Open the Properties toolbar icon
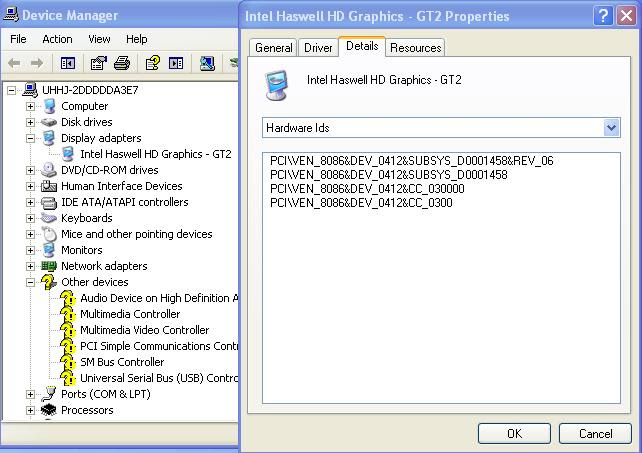This screenshot has height=453, width=642. (98, 63)
